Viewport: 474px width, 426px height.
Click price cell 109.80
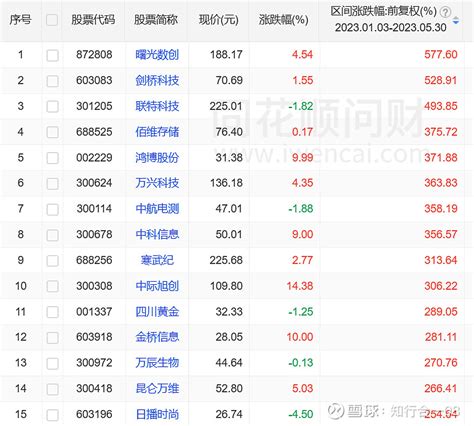(x=226, y=286)
